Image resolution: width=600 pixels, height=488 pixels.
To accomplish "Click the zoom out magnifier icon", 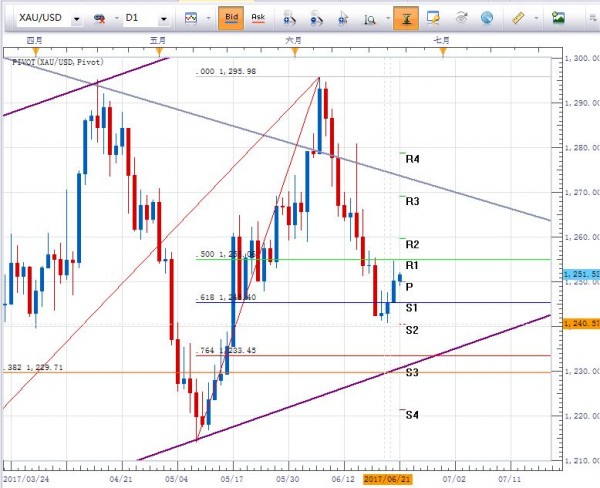I will click(x=316, y=18).
